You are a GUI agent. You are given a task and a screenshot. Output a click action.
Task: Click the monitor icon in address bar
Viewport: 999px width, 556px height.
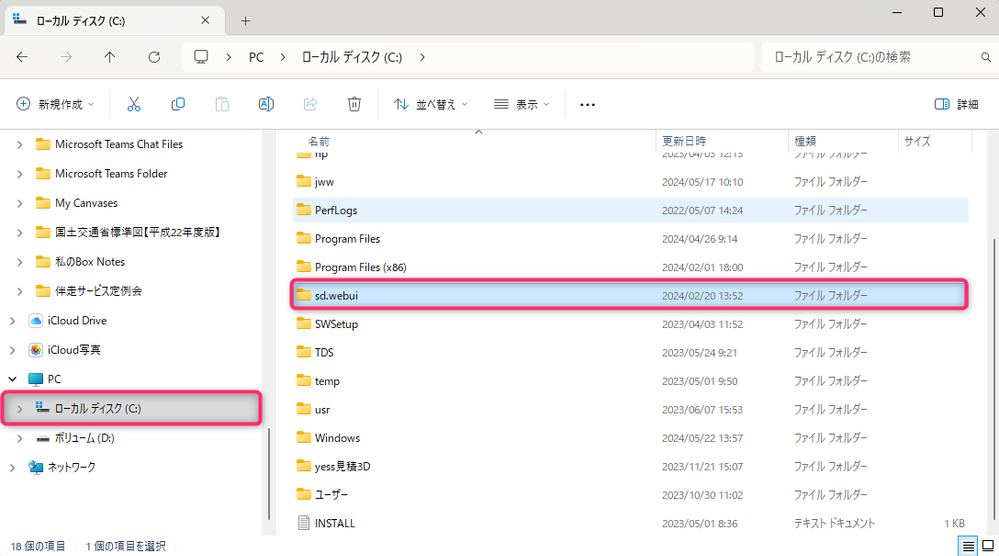click(201, 57)
